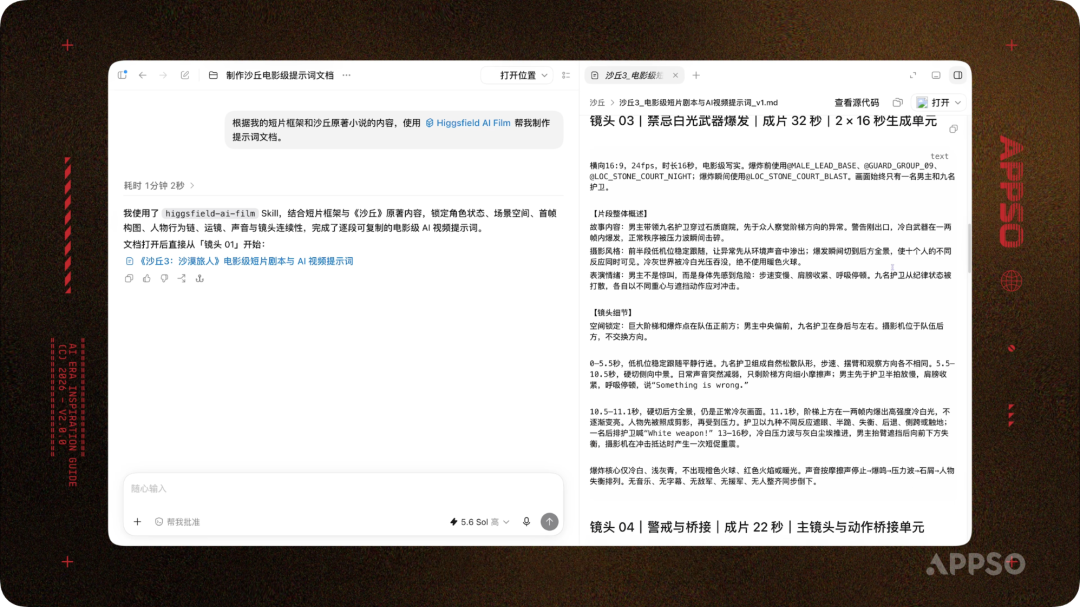Toggle the right side panel icon
This screenshot has height=607, width=1080.
[x=958, y=75]
